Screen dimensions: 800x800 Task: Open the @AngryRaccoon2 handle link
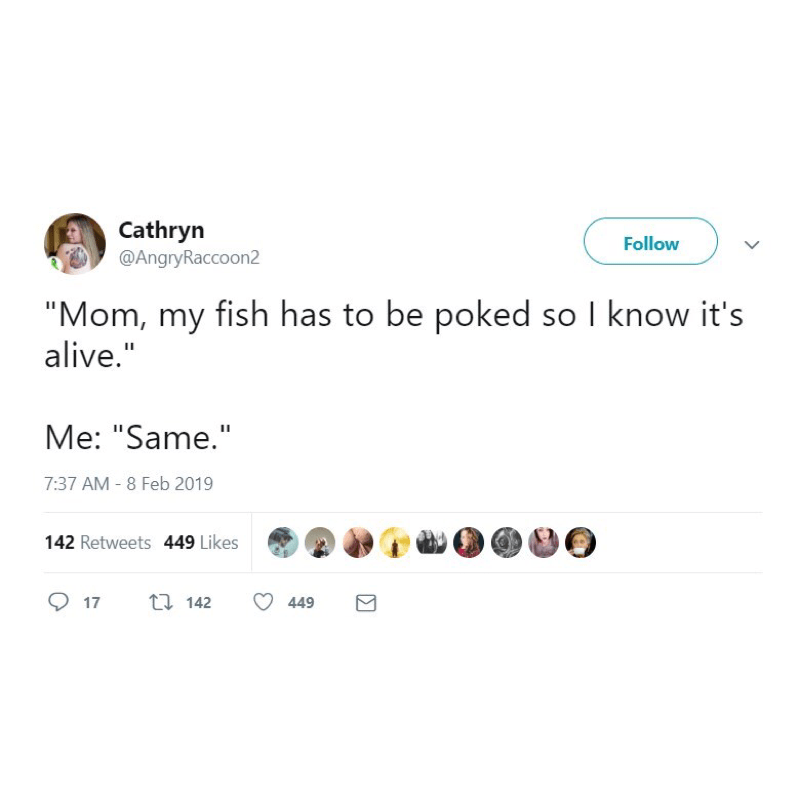click(x=189, y=257)
